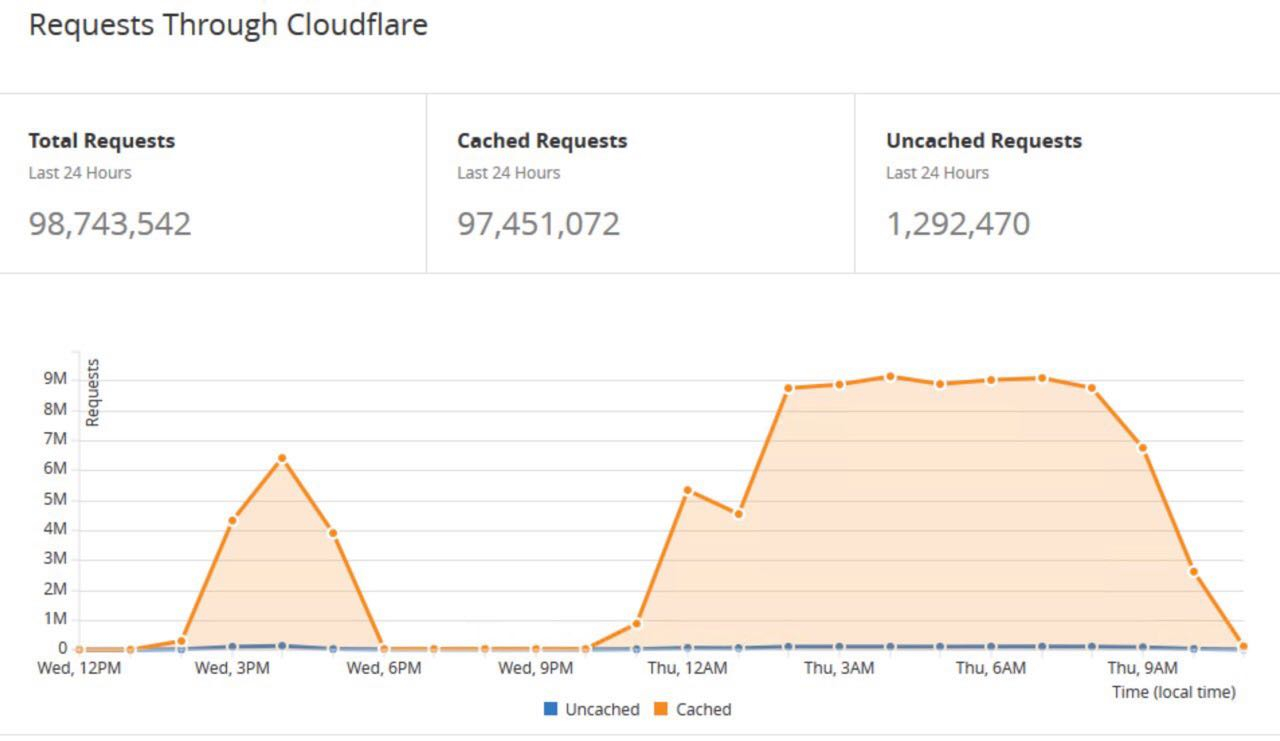This screenshot has width=1280, height=741.
Task: Click the cached data point above Thu, 6AM
Action: coord(991,380)
